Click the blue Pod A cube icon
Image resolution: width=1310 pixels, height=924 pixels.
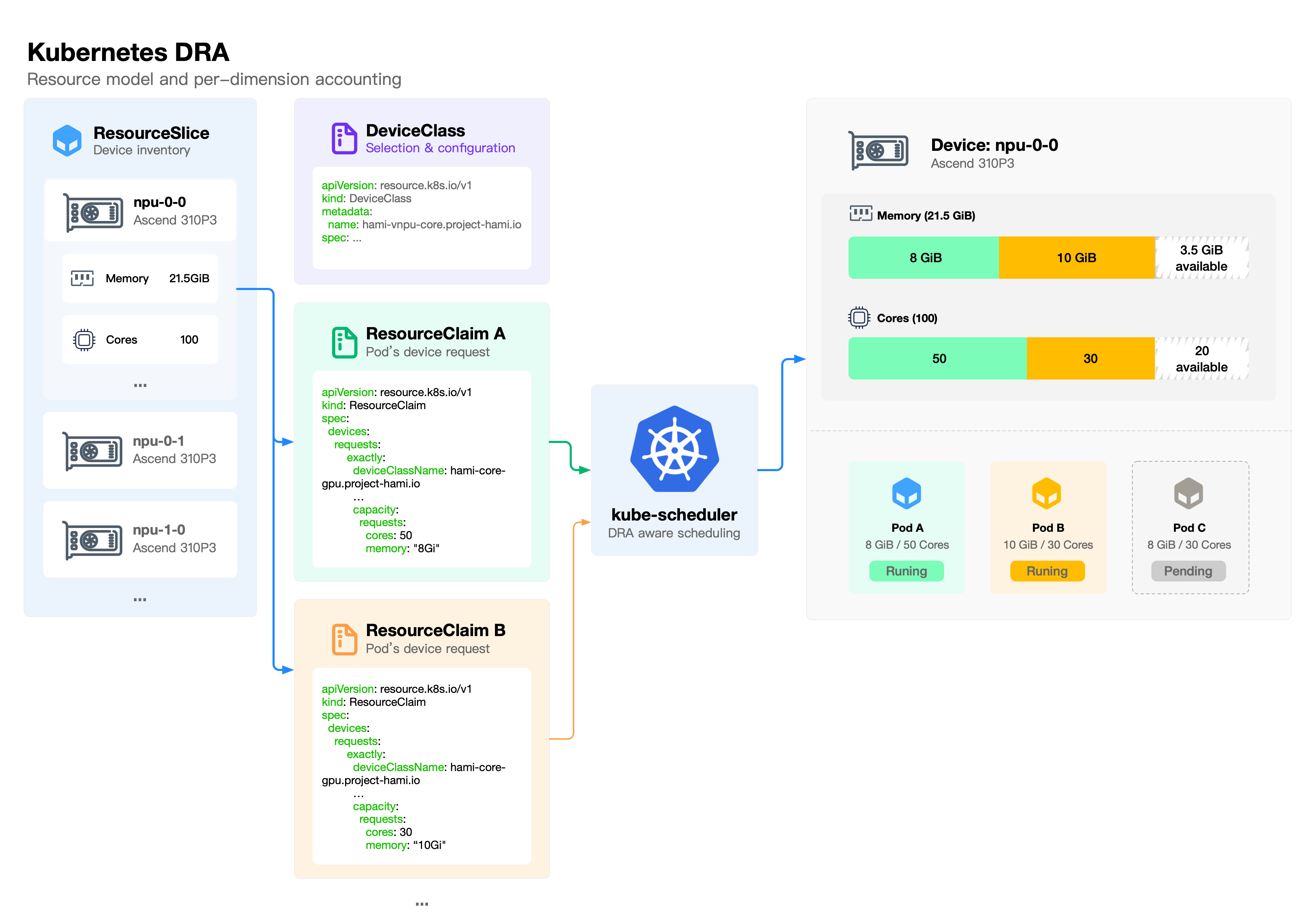pos(907,493)
